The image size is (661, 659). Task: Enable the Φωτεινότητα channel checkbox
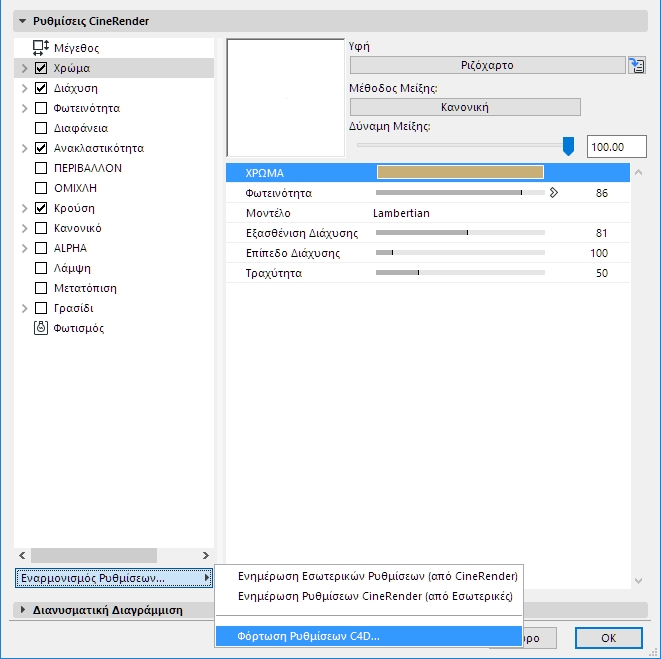(41, 108)
